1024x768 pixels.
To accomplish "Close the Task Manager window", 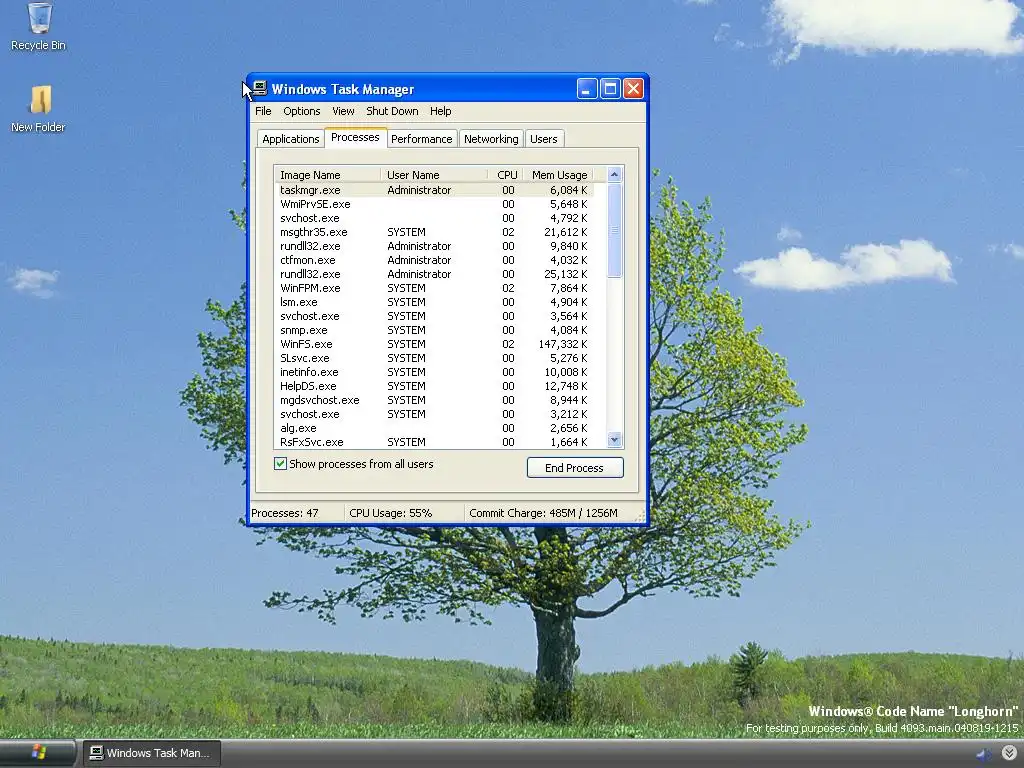I will pyautogui.click(x=633, y=89).
